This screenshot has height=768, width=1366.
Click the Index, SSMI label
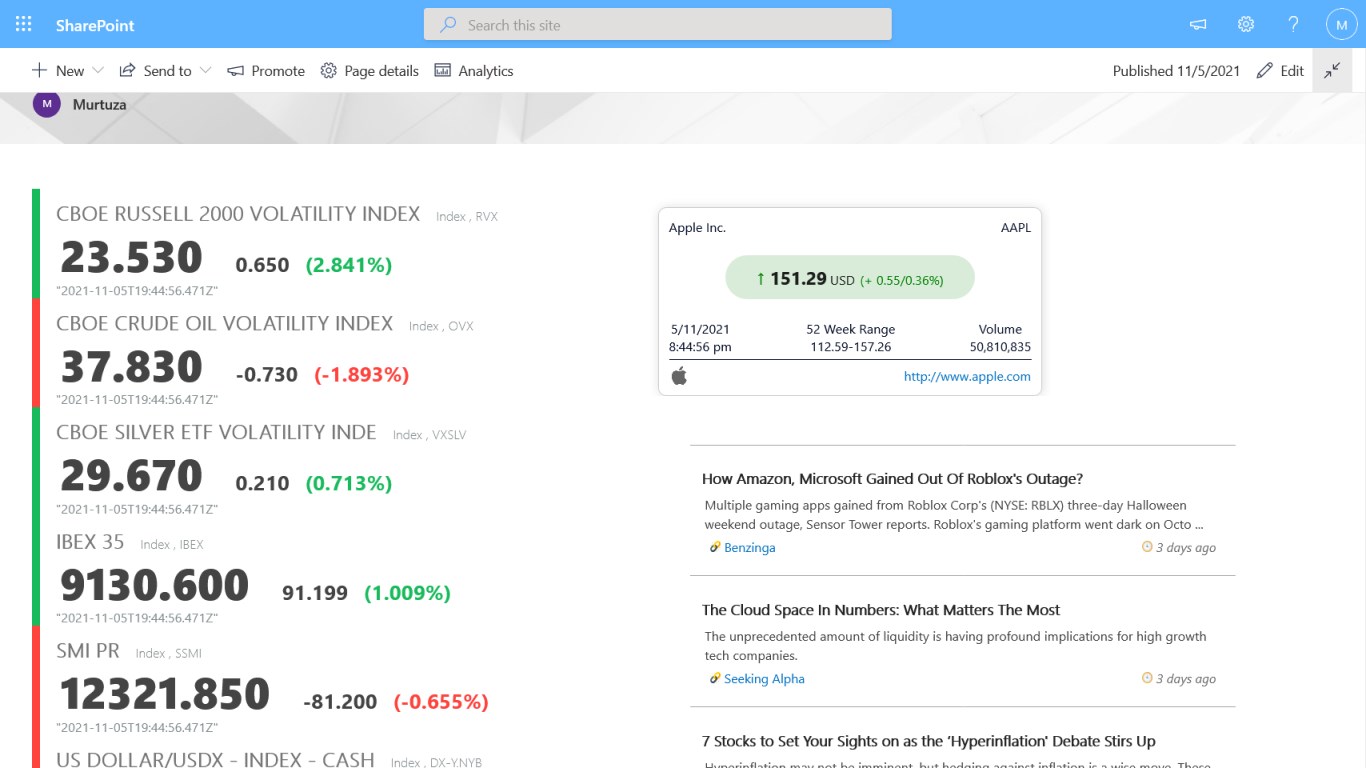169,654
